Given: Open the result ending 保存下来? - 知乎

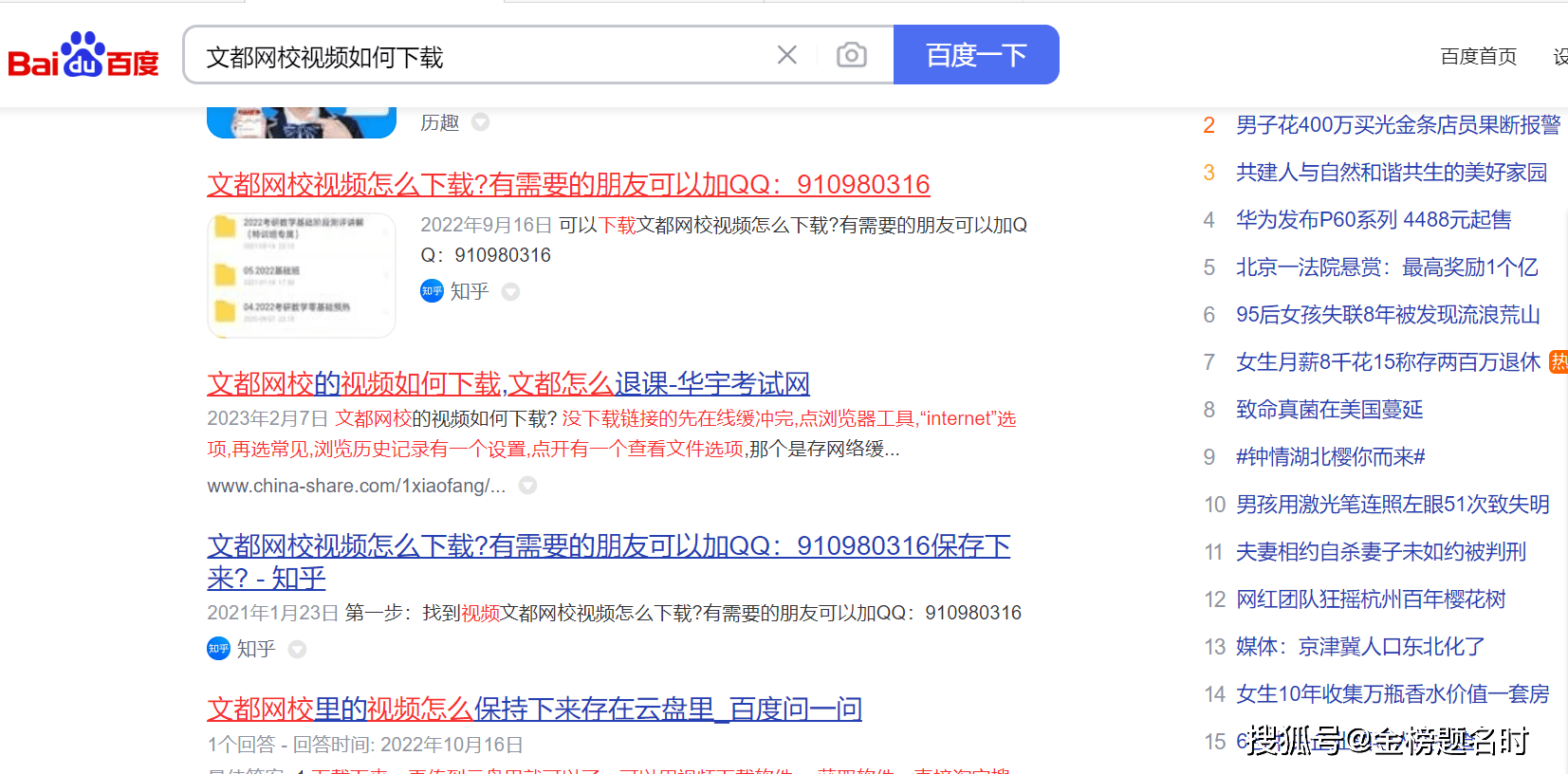Looking at the screenshot, I should [x=609, y=562].
